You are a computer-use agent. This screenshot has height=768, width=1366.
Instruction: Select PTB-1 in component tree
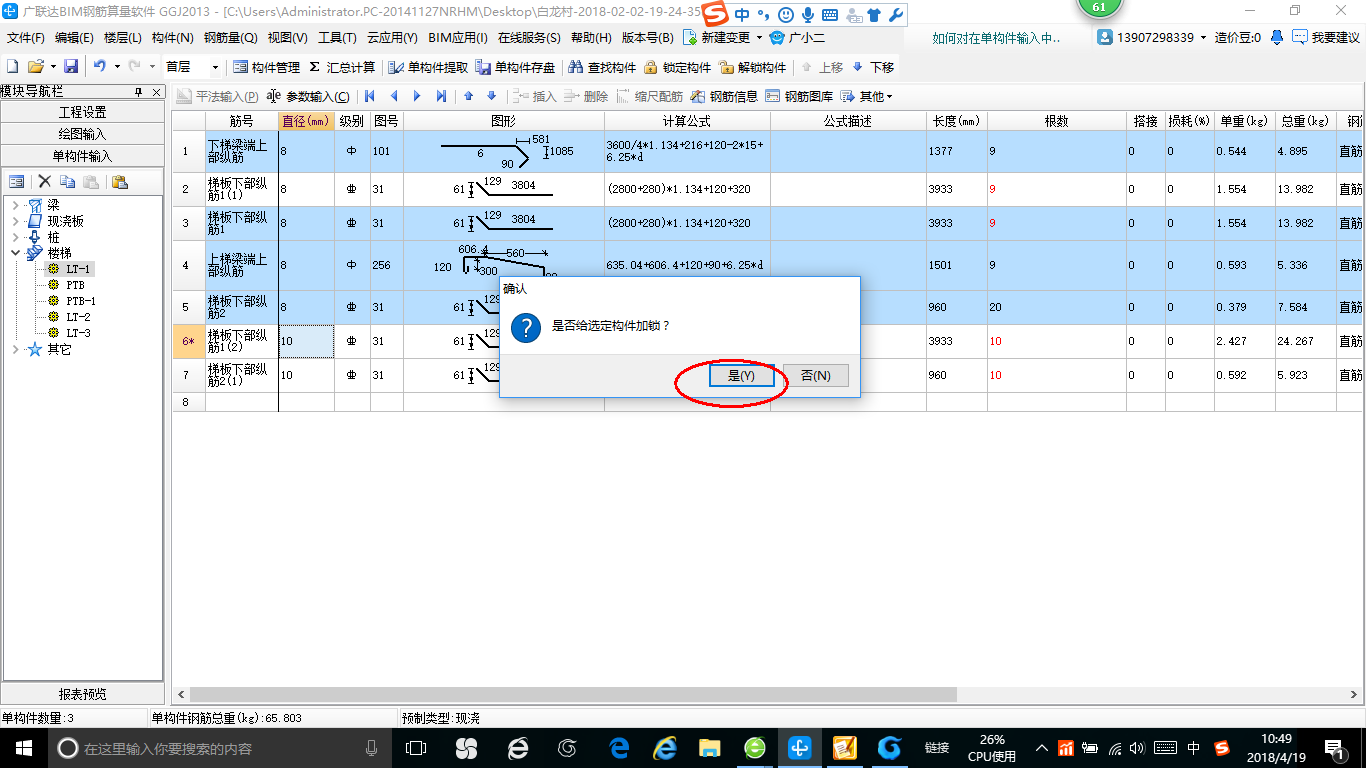point(81,301)
